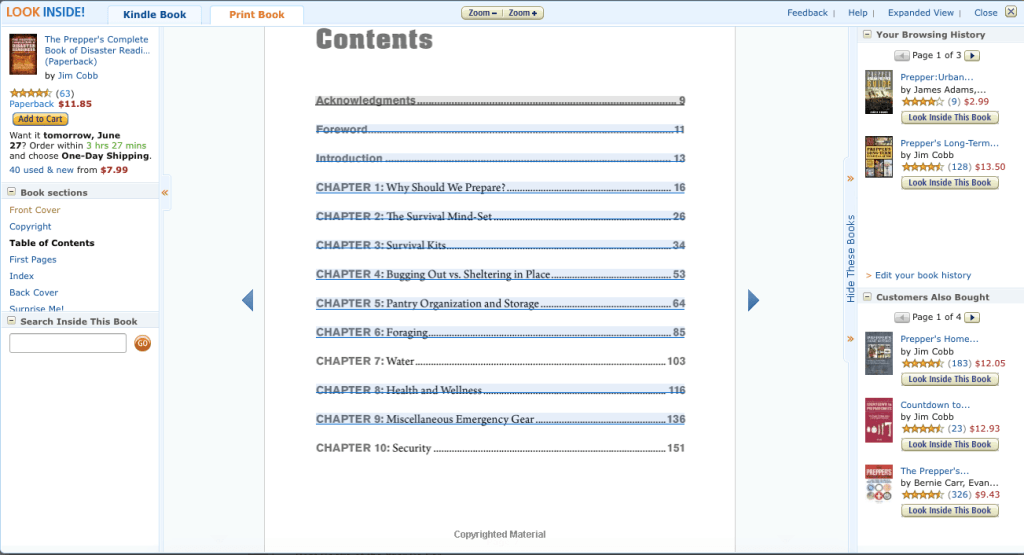This screenshot has width=1024, height=555.
Task: Open Acknowledgments in the contents
Action: pyautogui.click(x=500, y=101)
